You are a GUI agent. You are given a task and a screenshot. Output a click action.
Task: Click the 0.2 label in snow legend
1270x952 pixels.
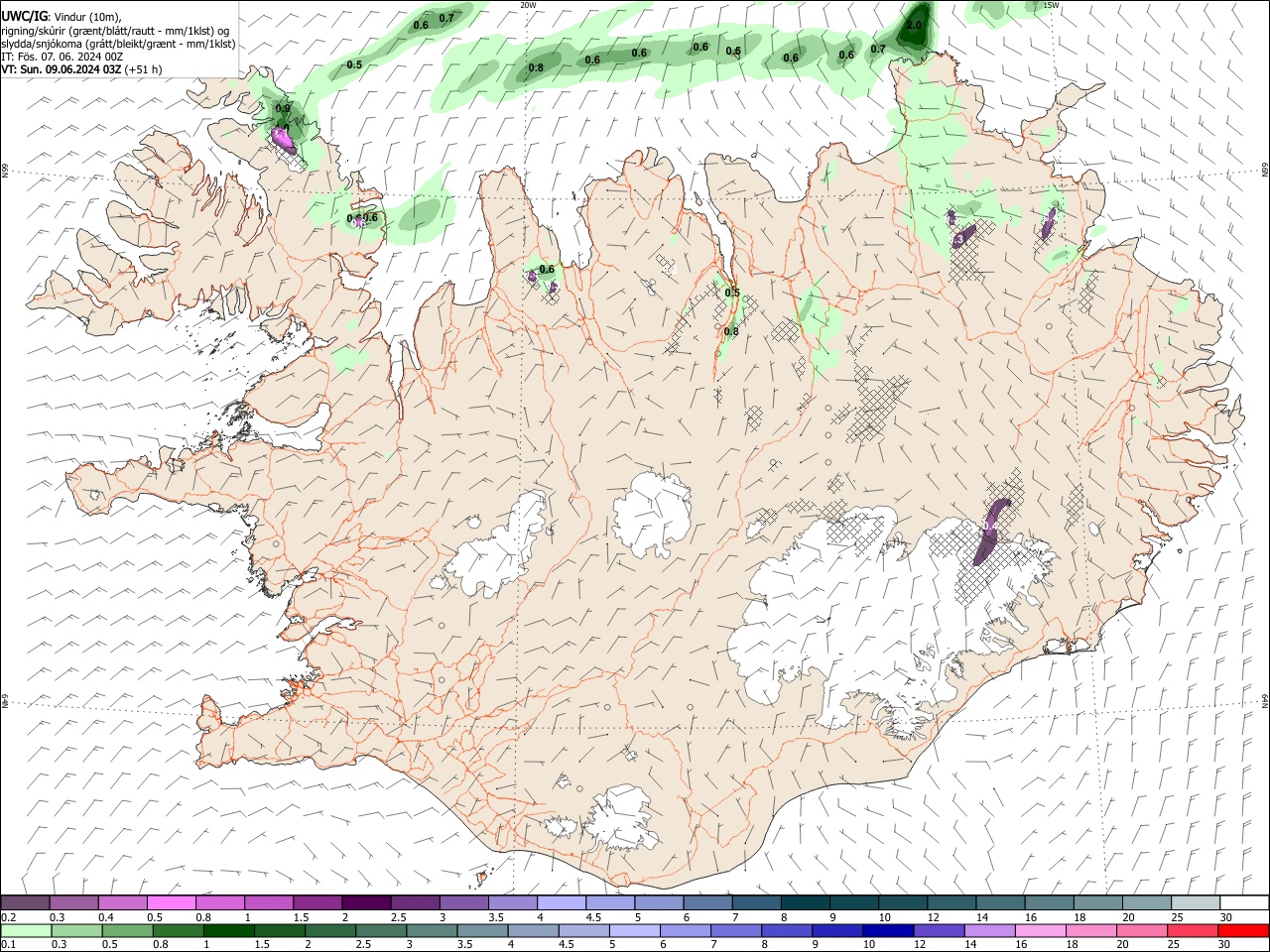(x=8, y=917)
